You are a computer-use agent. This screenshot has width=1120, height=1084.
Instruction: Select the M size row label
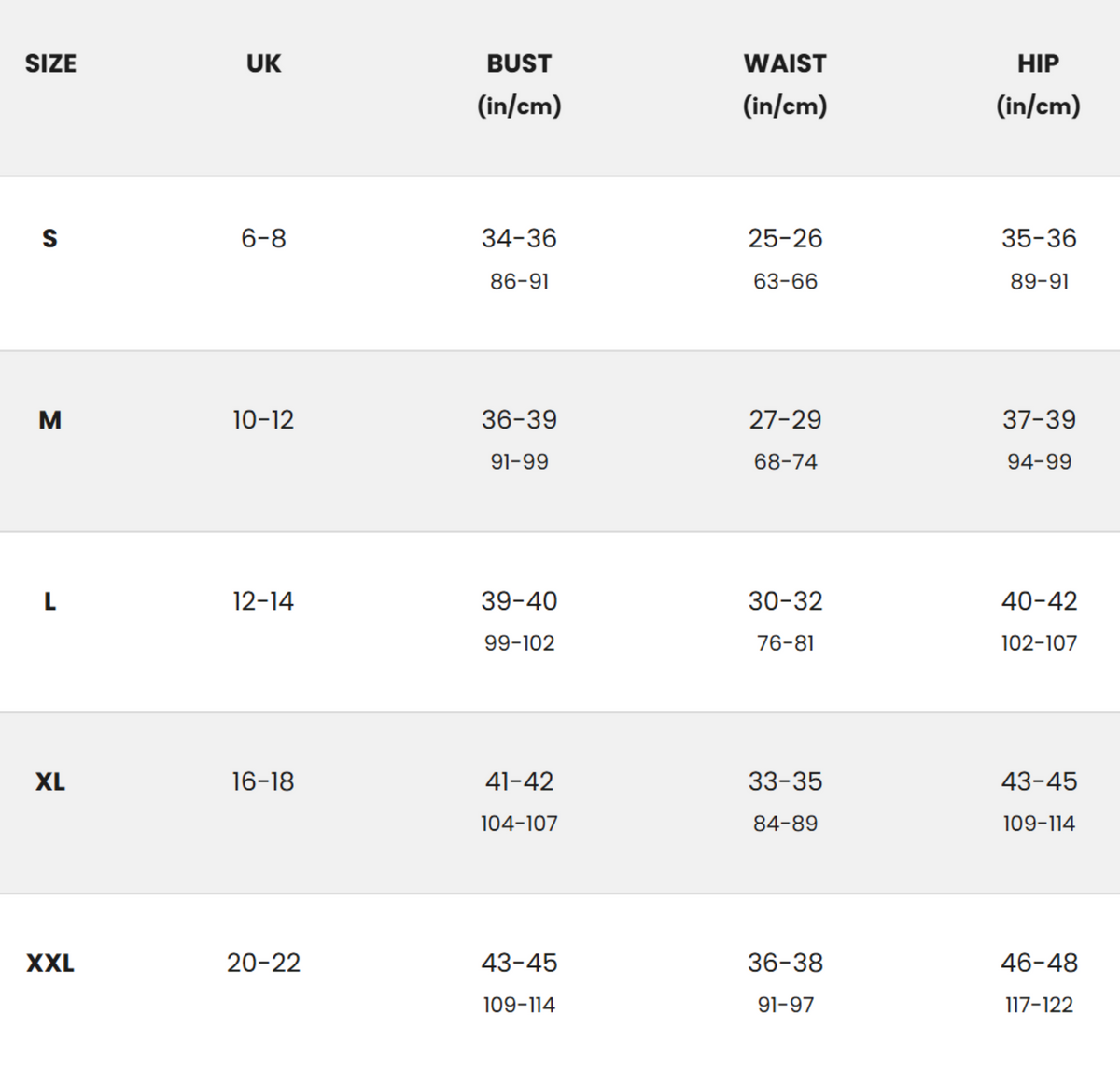[x=49, y=420]
